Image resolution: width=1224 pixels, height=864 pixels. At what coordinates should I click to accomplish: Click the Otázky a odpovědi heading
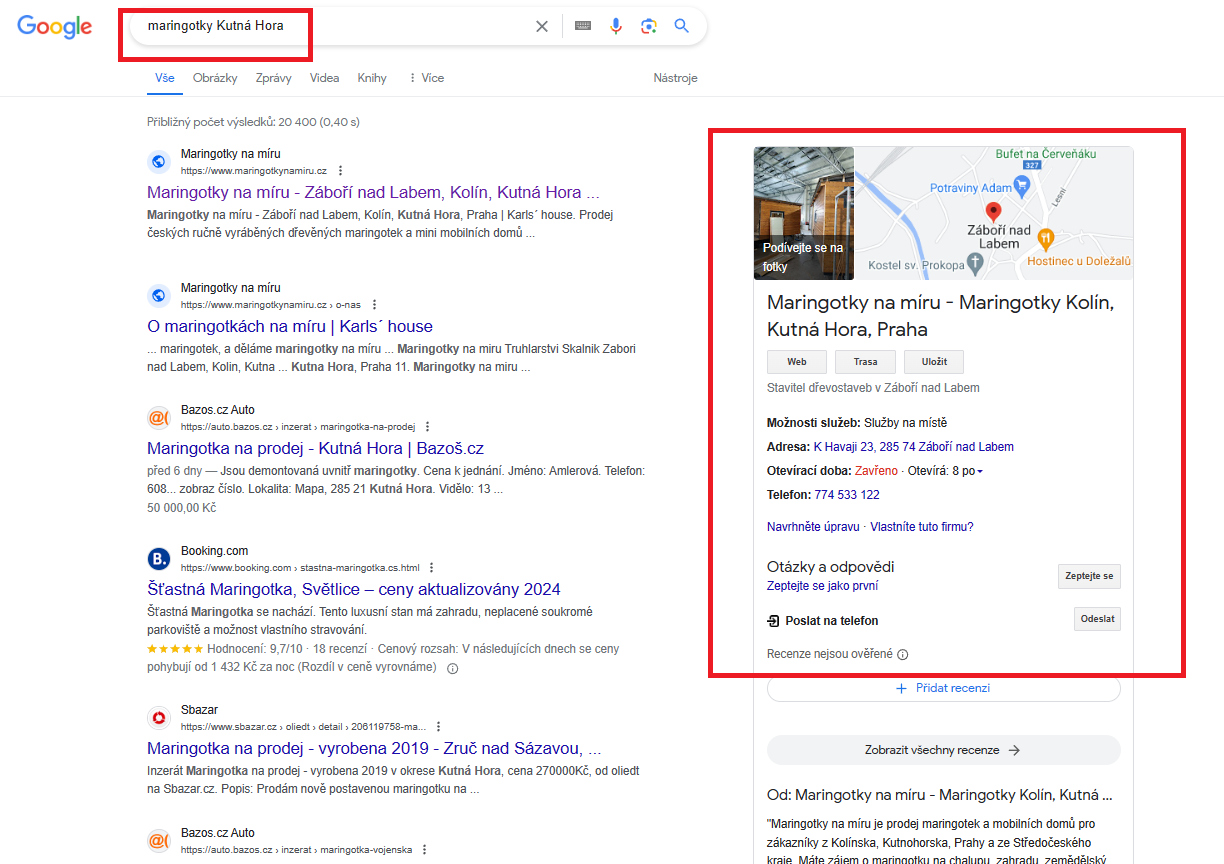830,567
